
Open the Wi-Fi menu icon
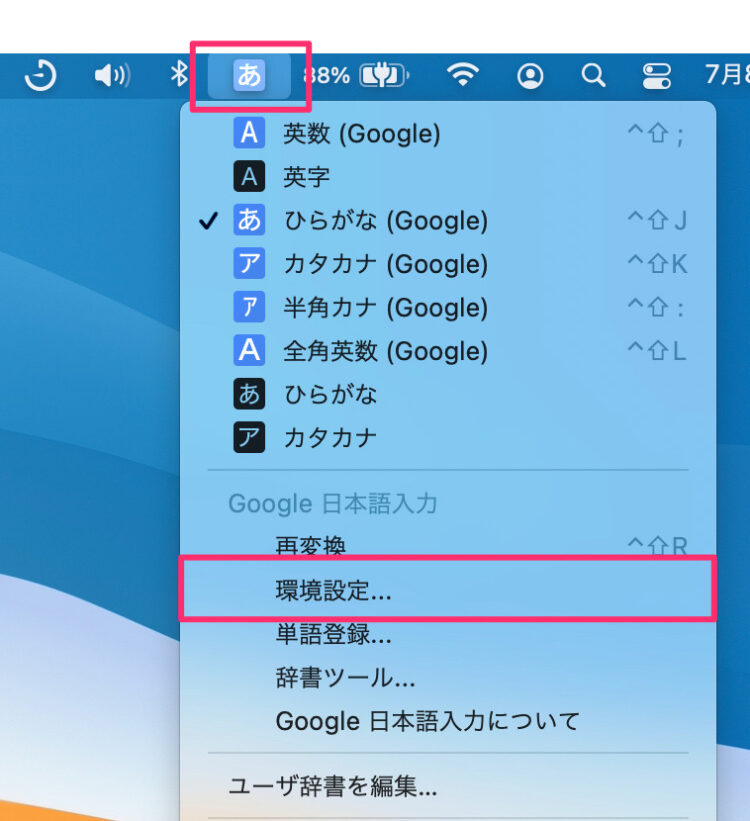462,76
